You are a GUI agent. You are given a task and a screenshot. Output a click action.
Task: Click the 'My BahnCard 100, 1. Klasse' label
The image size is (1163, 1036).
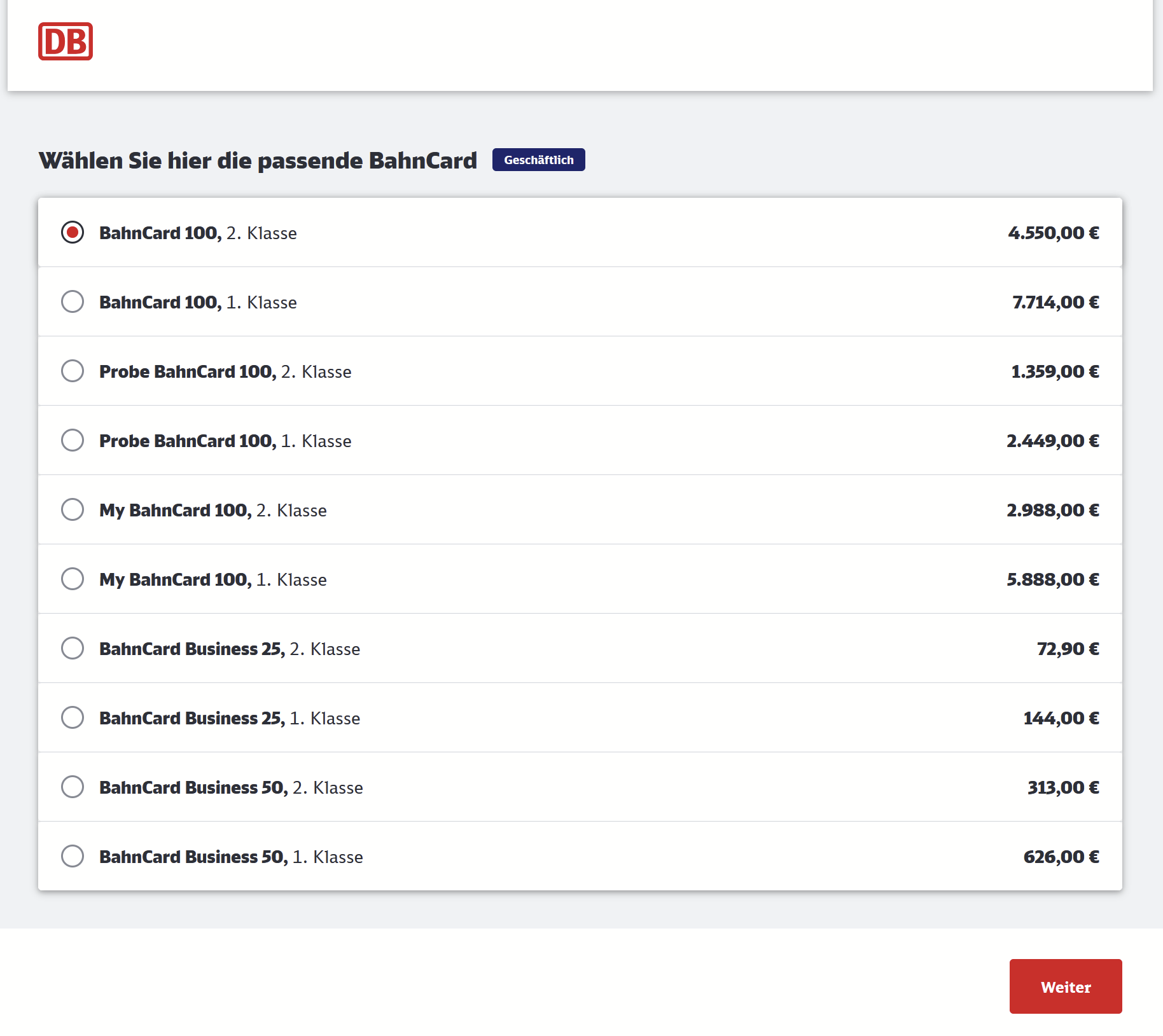click(x=213, y=579)
